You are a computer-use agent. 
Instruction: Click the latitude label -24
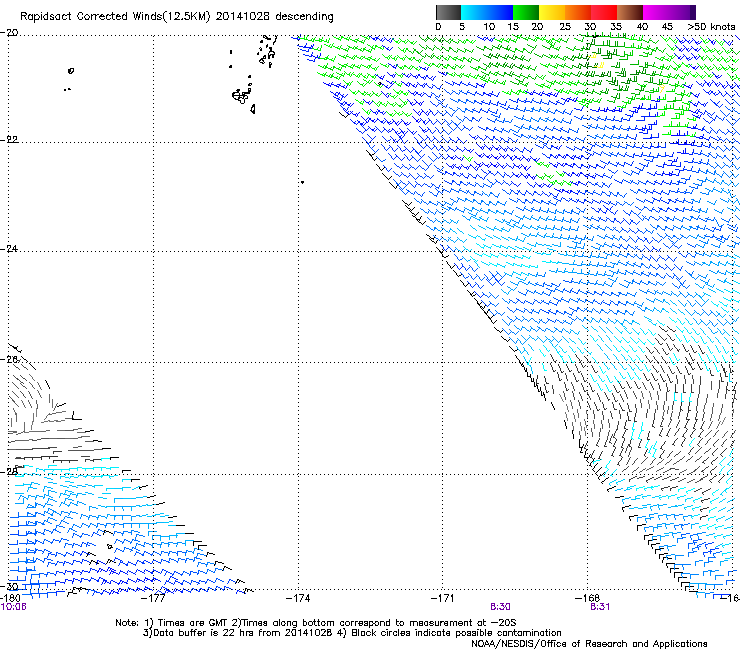click(10, 249)
